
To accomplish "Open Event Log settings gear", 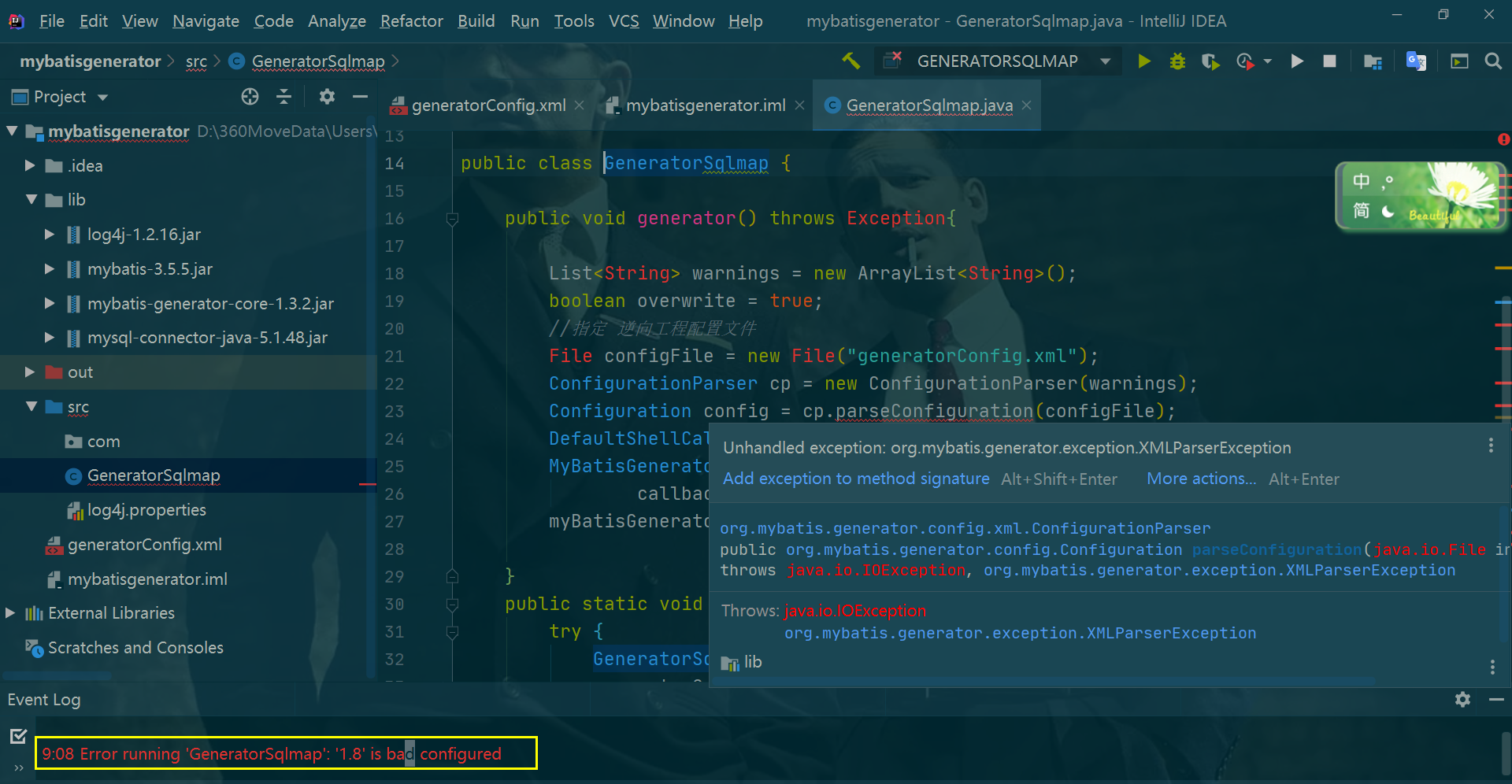I will 1462,699.
